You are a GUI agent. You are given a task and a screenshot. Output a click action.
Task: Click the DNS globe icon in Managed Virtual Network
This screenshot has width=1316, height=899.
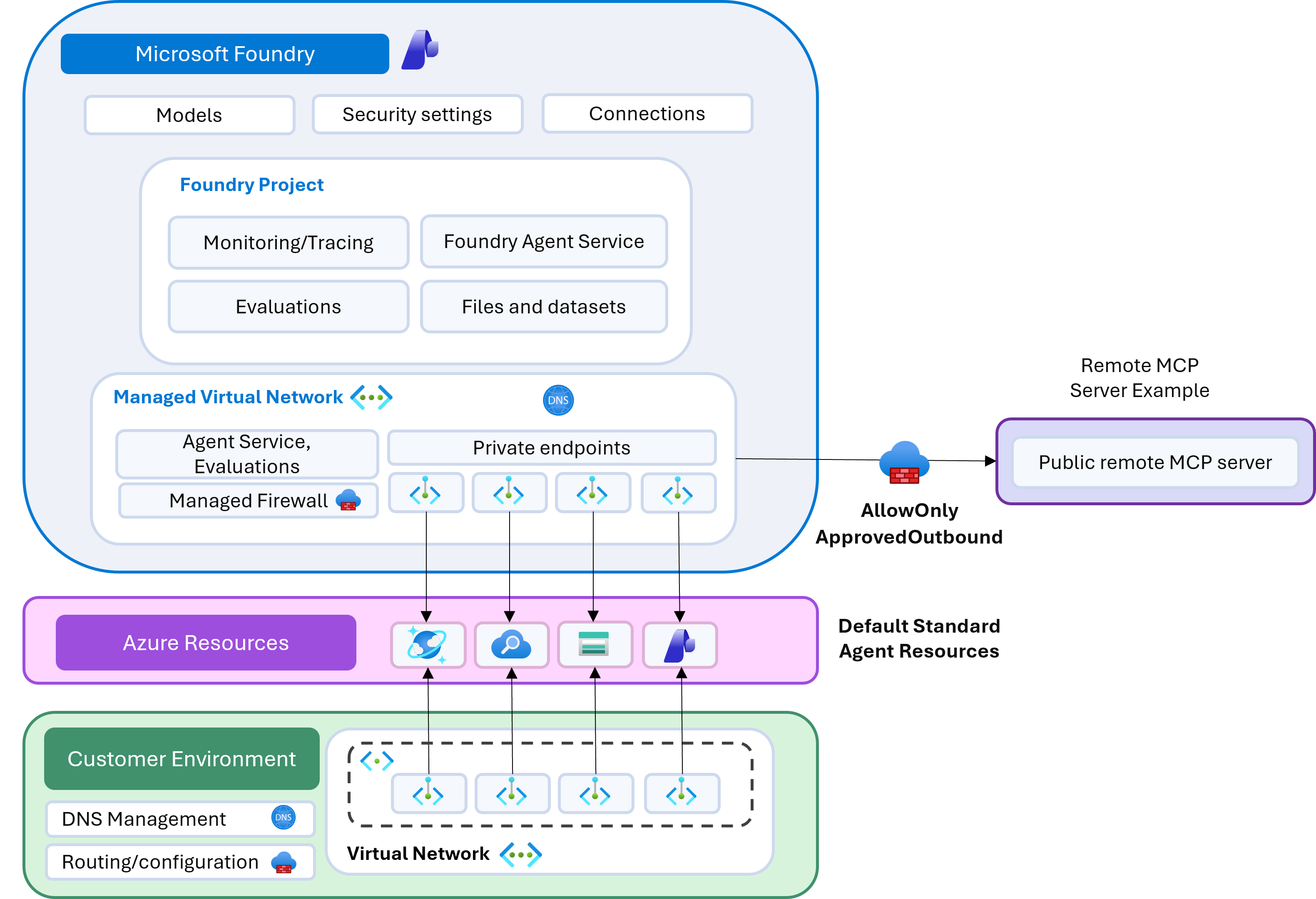point(558,400)
